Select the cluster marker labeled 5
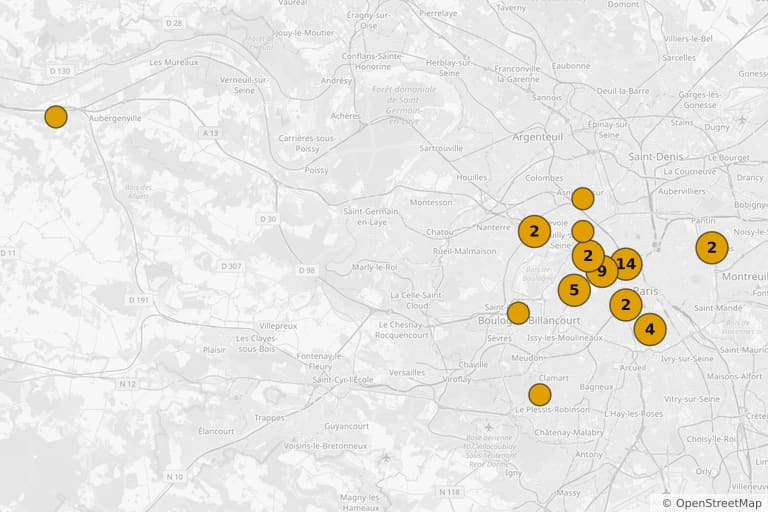768x512 pixels. [x=574, y=290]
